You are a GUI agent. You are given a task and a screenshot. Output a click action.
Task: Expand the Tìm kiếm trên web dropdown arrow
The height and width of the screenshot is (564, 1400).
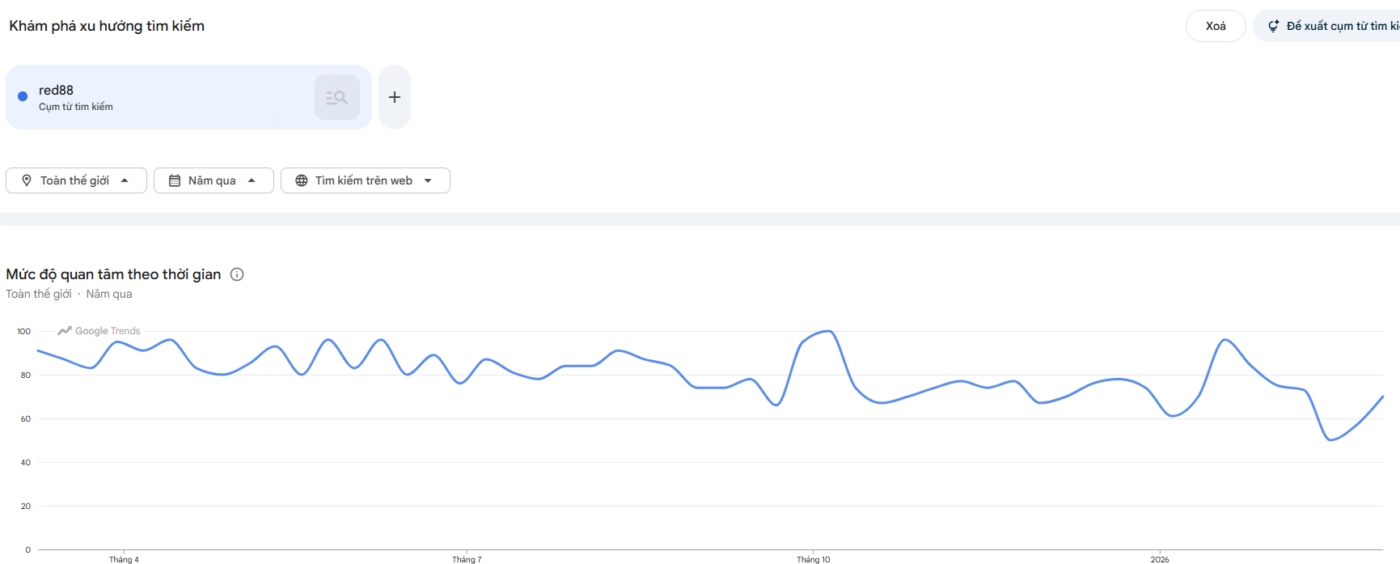[x=428, y=181]
